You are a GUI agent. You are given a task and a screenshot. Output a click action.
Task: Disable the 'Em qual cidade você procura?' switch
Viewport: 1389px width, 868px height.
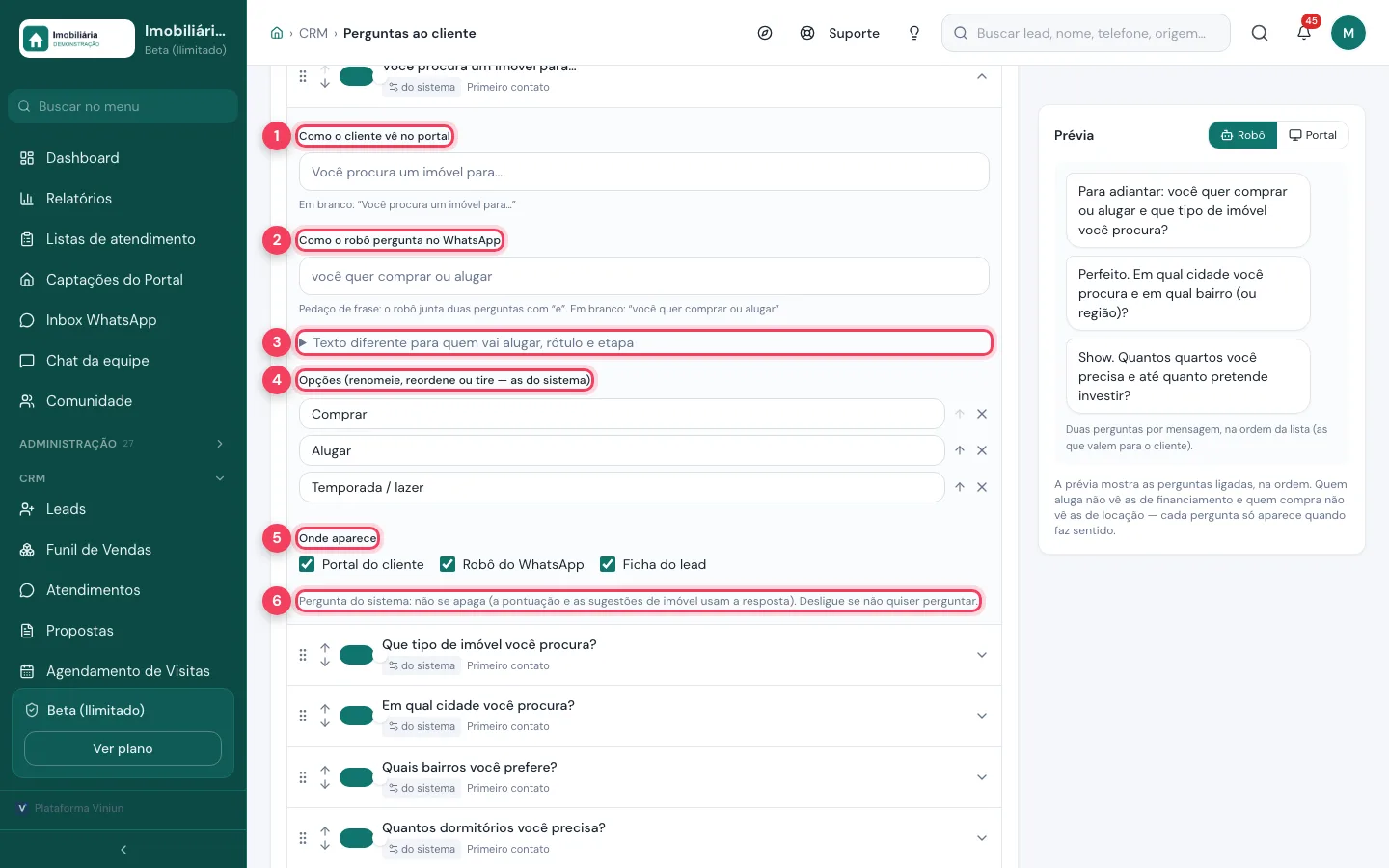click(x=357, y=716)
